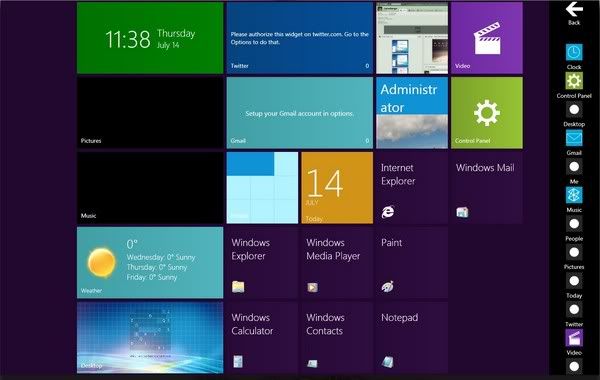This screenshot has height=380, width=600.
Task: Open the orange Today tile showing 14
Action: [337, 188]
